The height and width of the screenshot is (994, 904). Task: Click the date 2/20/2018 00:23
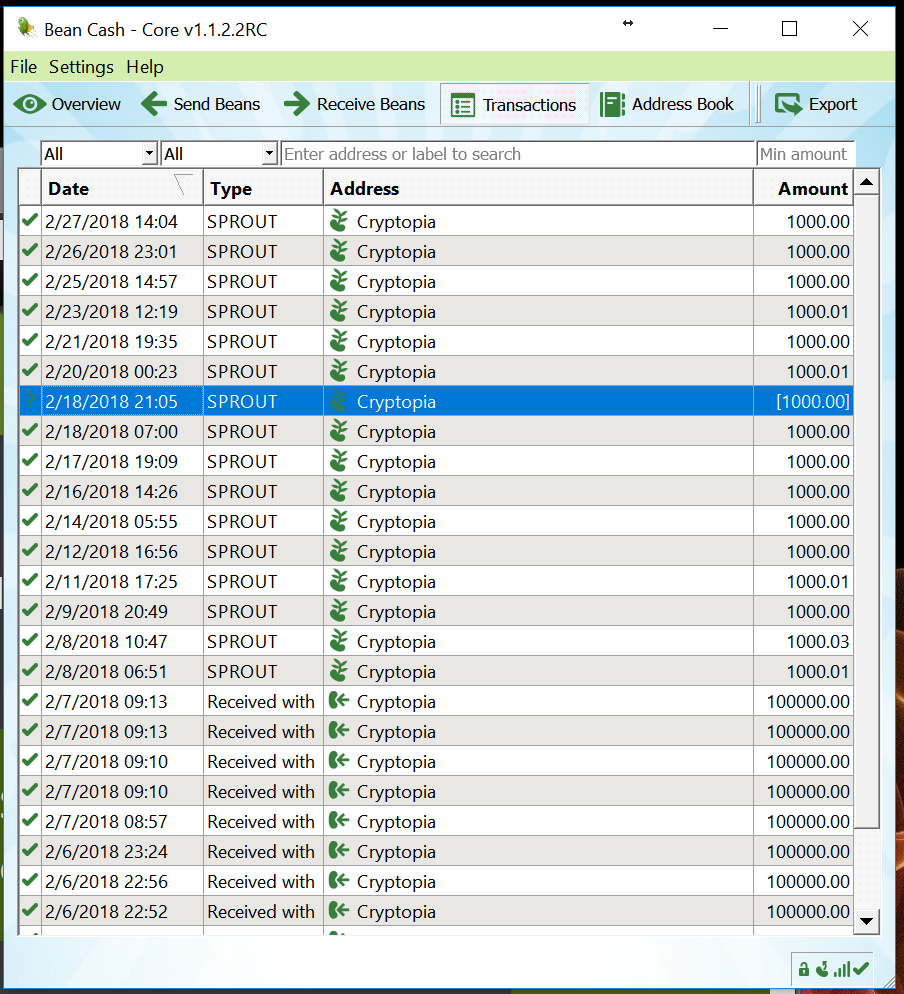[x=112, y=371]
